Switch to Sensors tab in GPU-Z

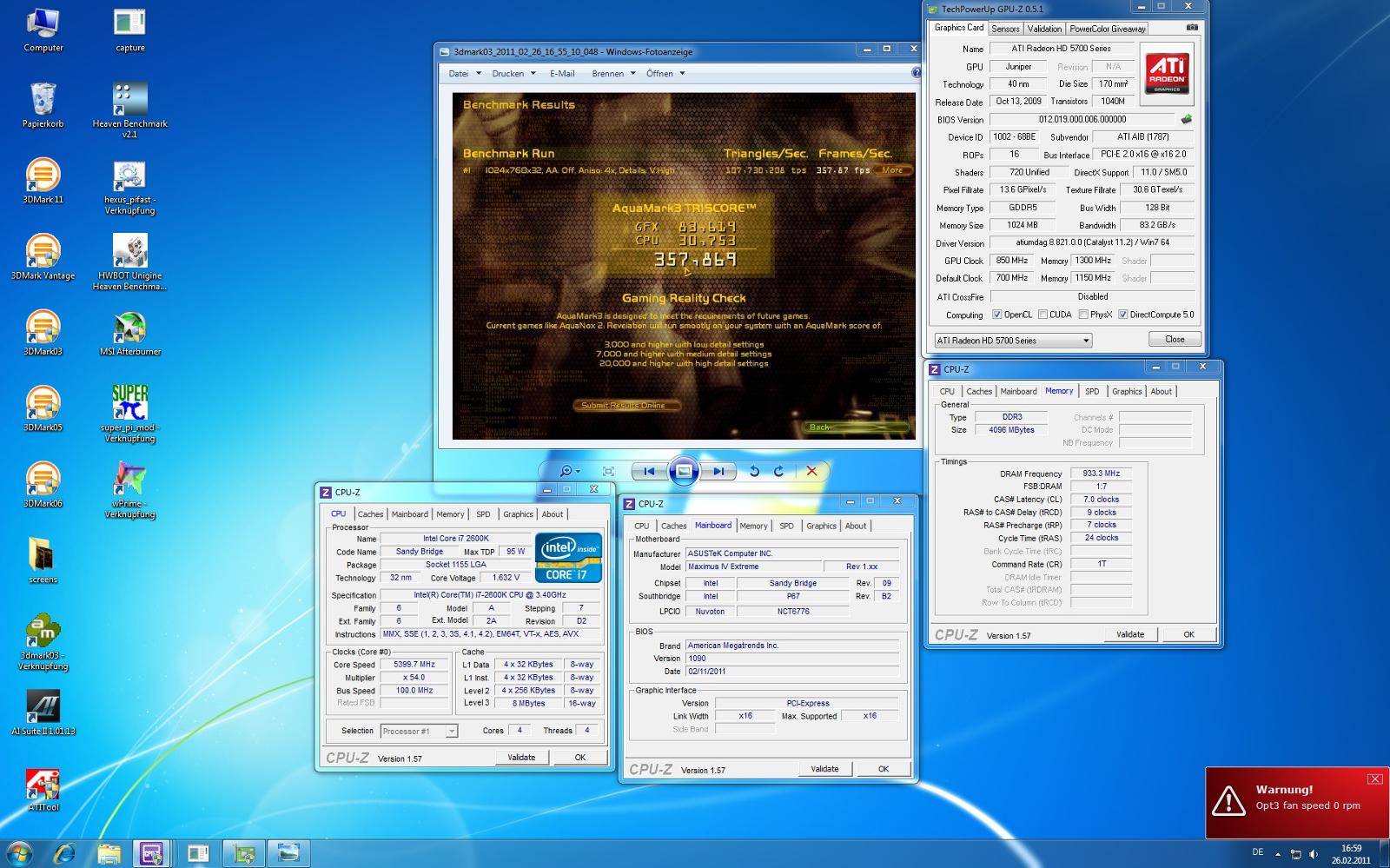click(x=1005, y=29)
